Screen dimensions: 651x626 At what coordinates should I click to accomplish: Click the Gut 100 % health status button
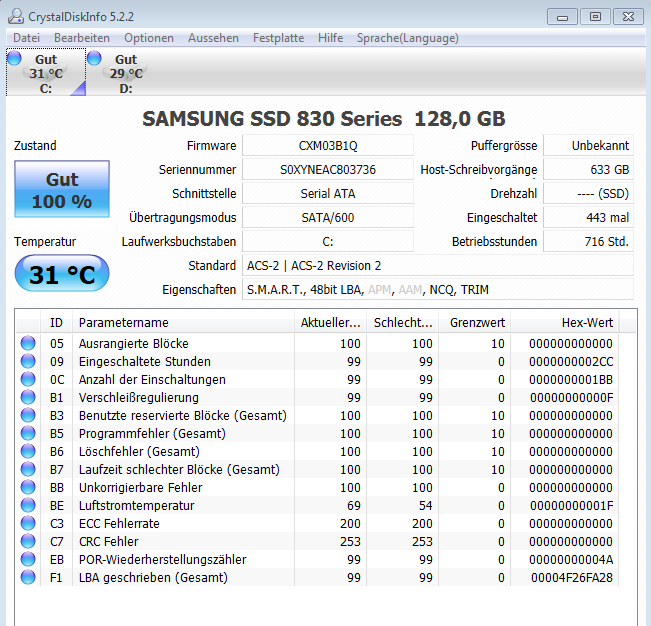point(62,189)
